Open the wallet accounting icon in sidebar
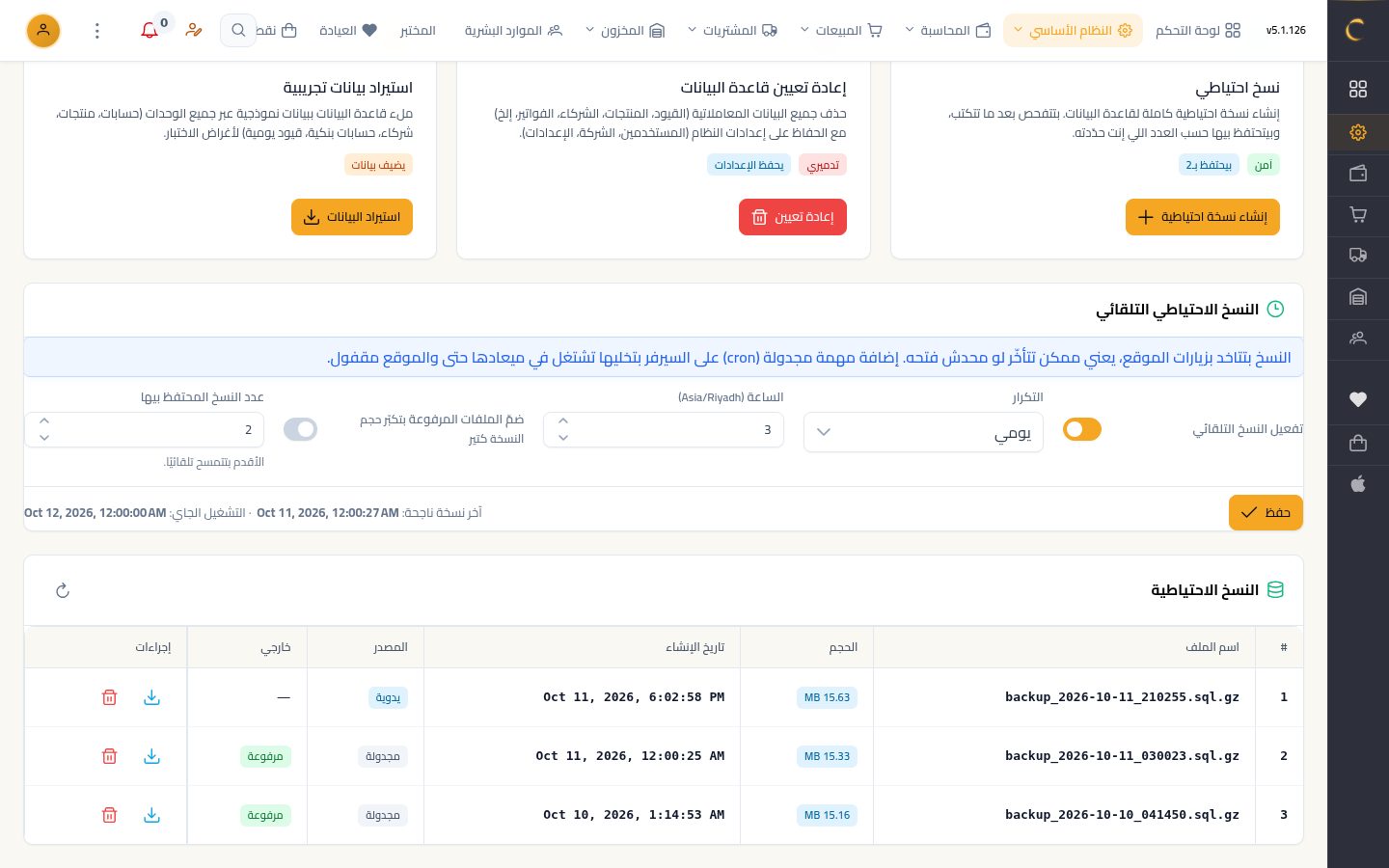Image resolution: width=1389 pixels, height=868 pixels. click(x=1358, y=174)
